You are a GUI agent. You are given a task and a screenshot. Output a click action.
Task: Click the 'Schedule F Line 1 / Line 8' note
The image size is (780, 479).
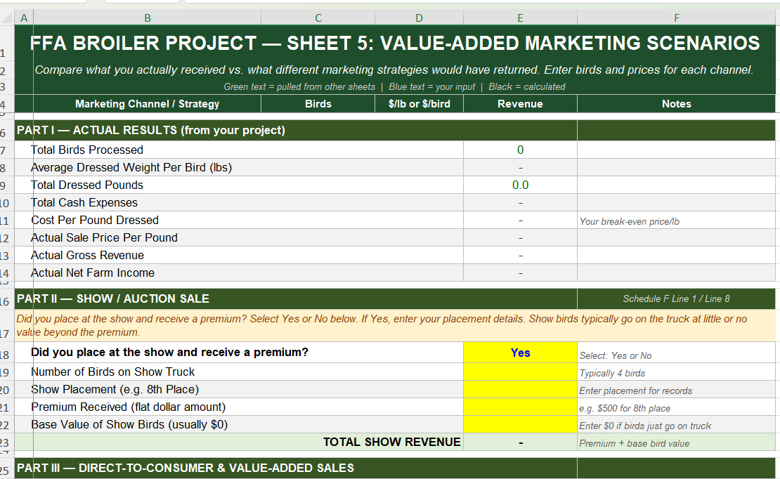pos(676,298)
